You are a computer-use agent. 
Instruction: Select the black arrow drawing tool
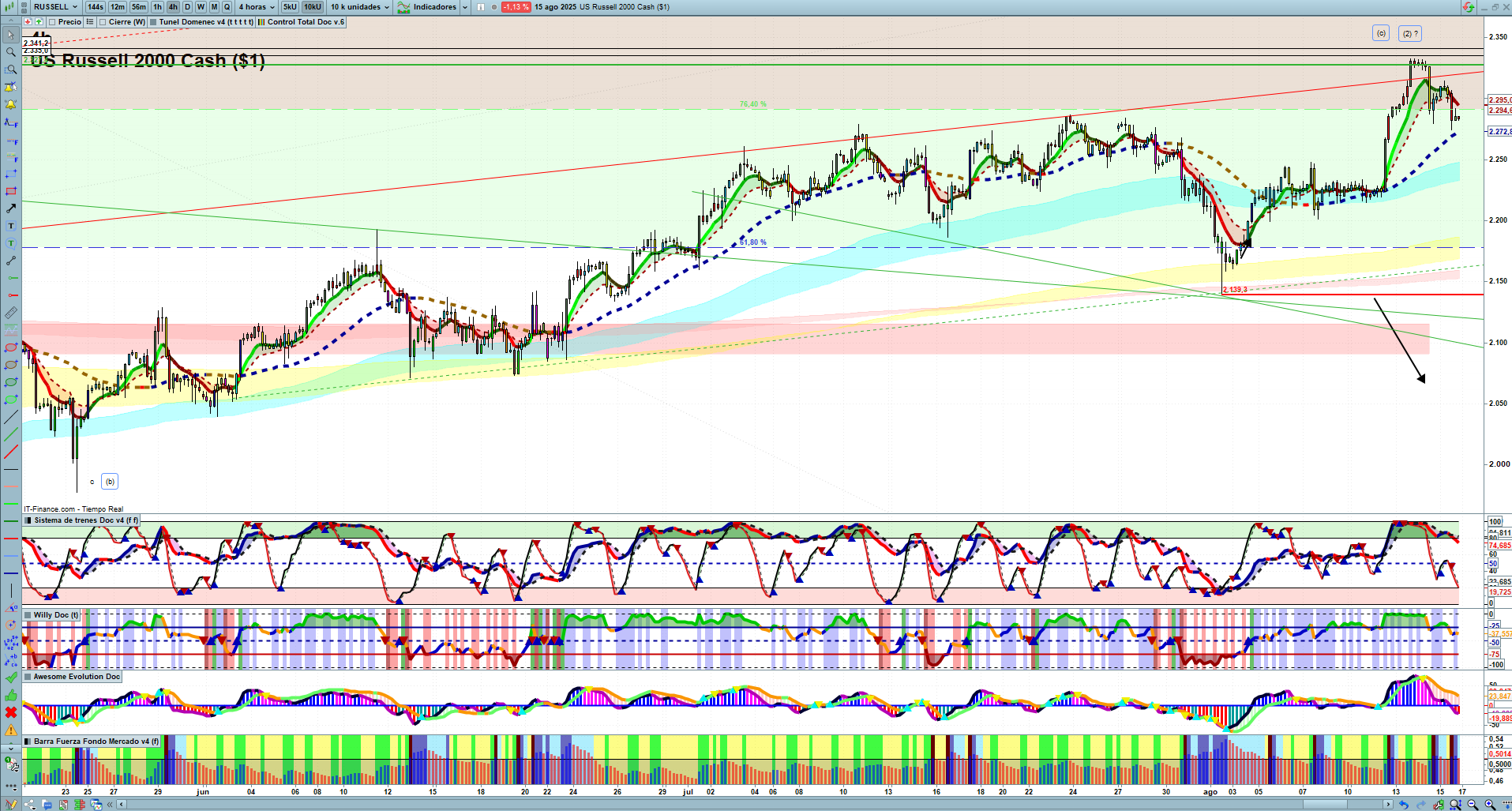[x=11, y=208]
